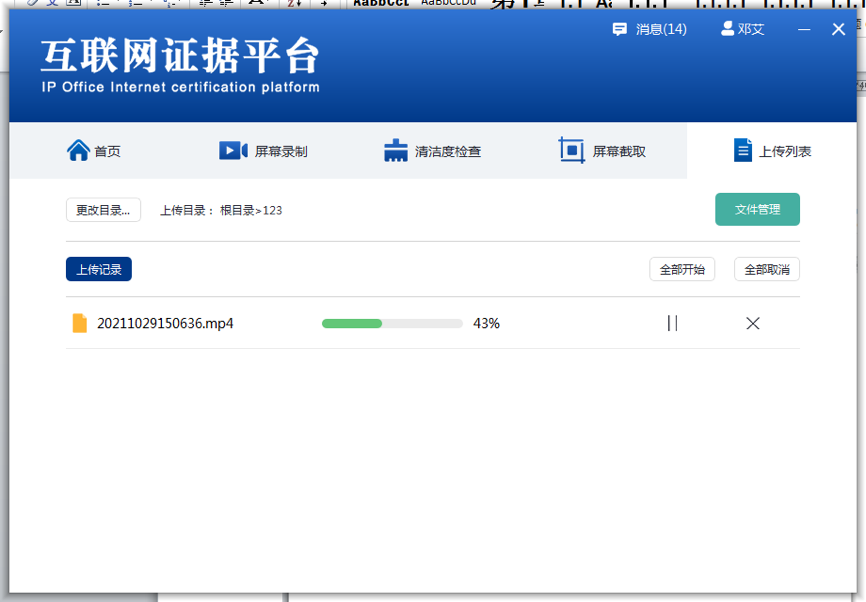Select the file name 20211029150636.mp4
The height and width of the screenshot is (602, 866).
click(165, 323)
